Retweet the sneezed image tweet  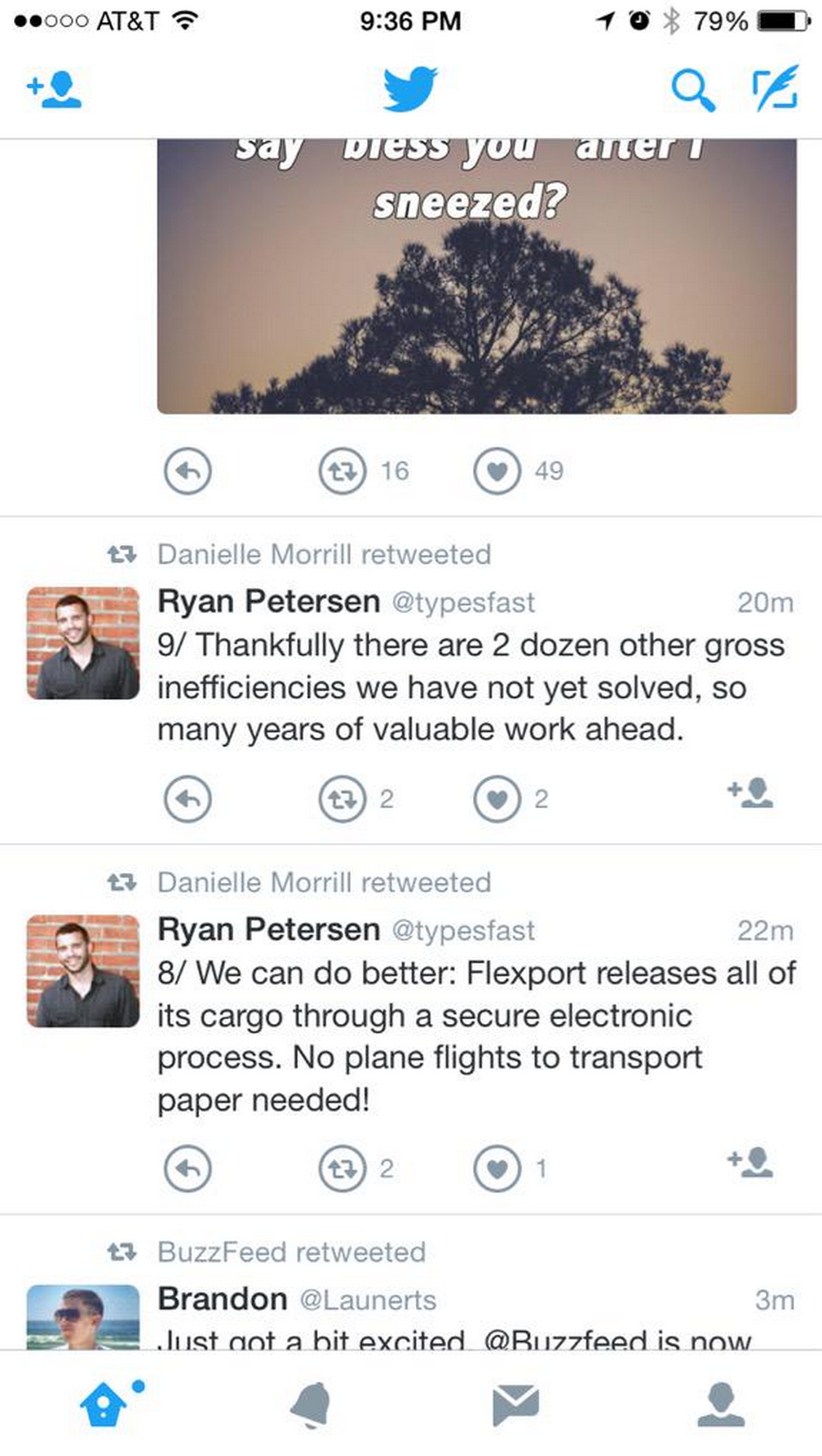(x=342, y=471)
